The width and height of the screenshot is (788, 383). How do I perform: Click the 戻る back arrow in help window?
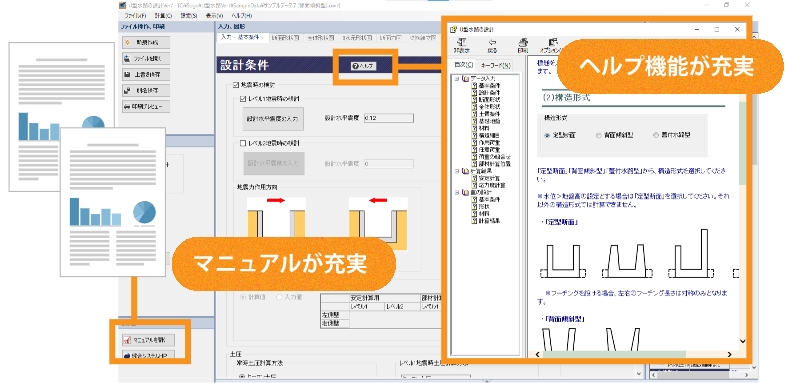click(492, 45)
